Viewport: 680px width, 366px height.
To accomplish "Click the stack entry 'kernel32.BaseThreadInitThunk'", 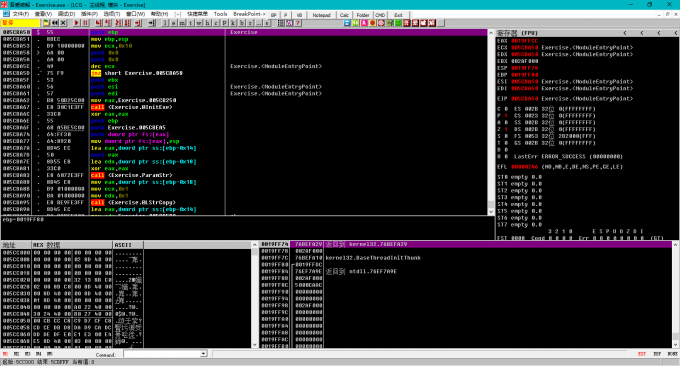I will (x=373, y=258).
